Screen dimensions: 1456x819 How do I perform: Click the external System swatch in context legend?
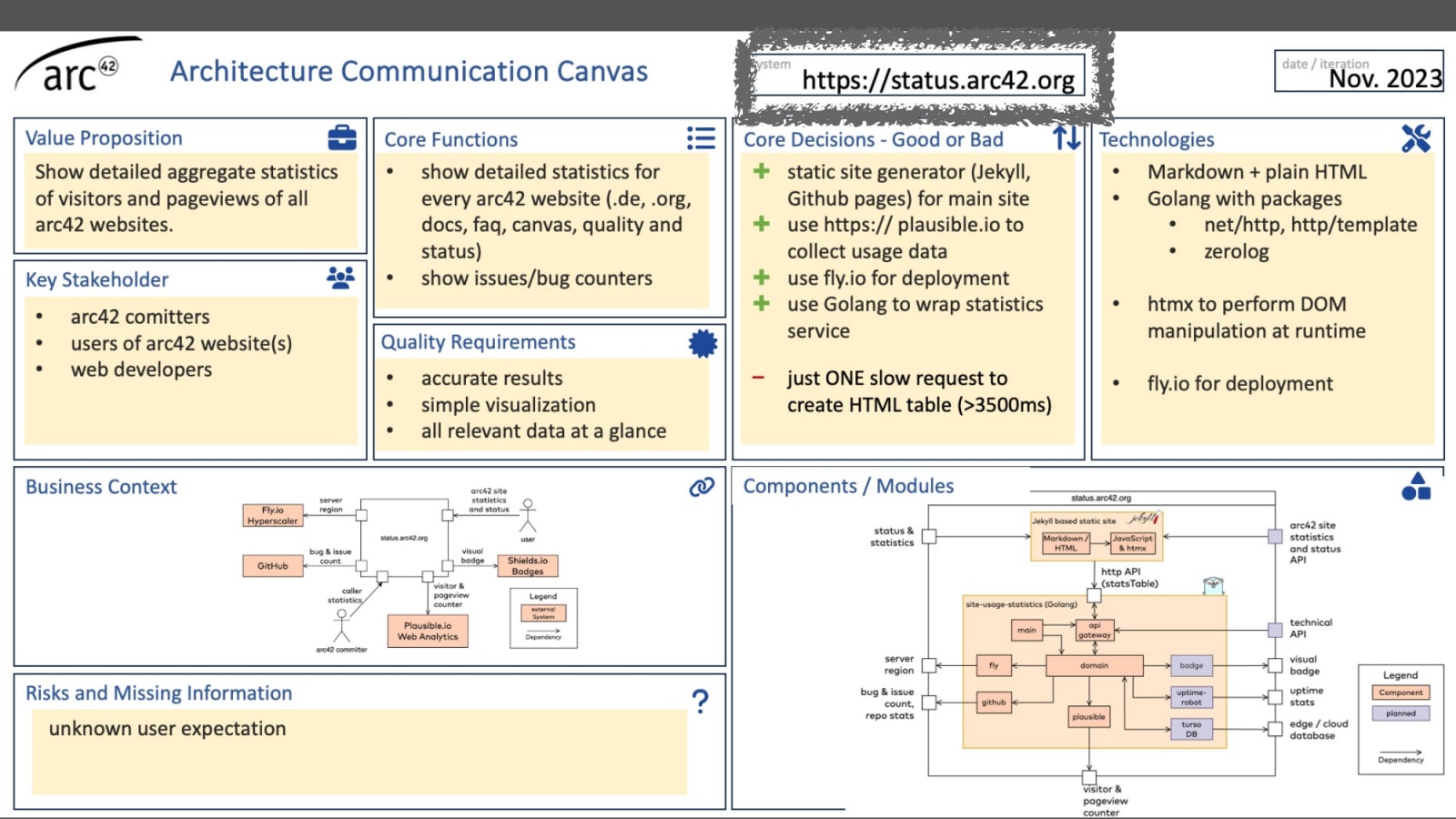(543, 612)
